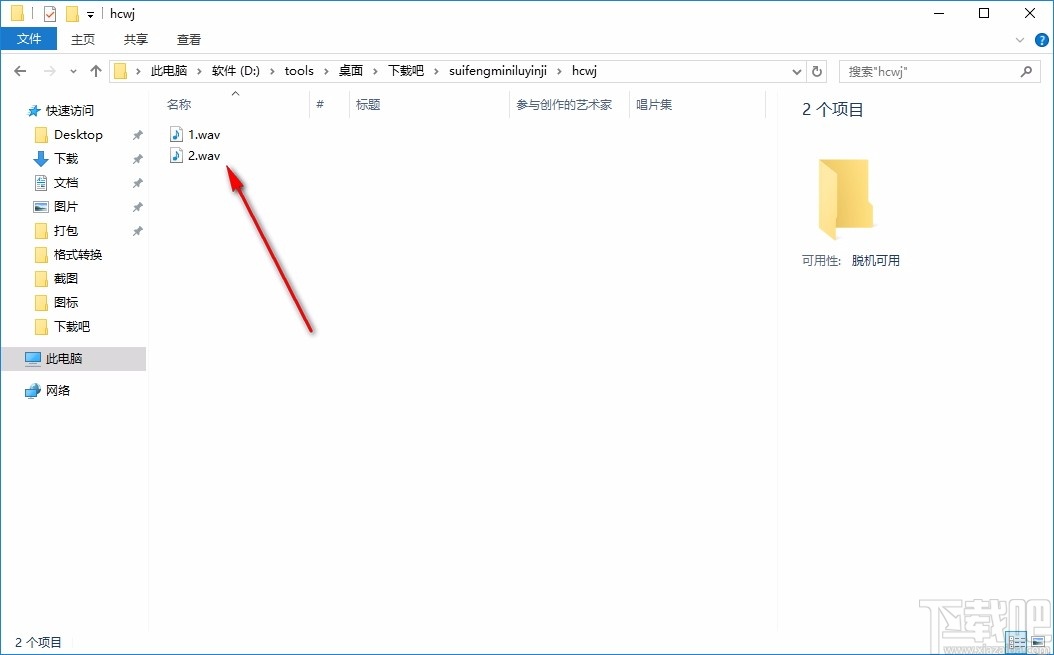Open the 文件 menu tab
Image resolution: width=1054 pixels, height=655 pixels.
tap(29, 38)
